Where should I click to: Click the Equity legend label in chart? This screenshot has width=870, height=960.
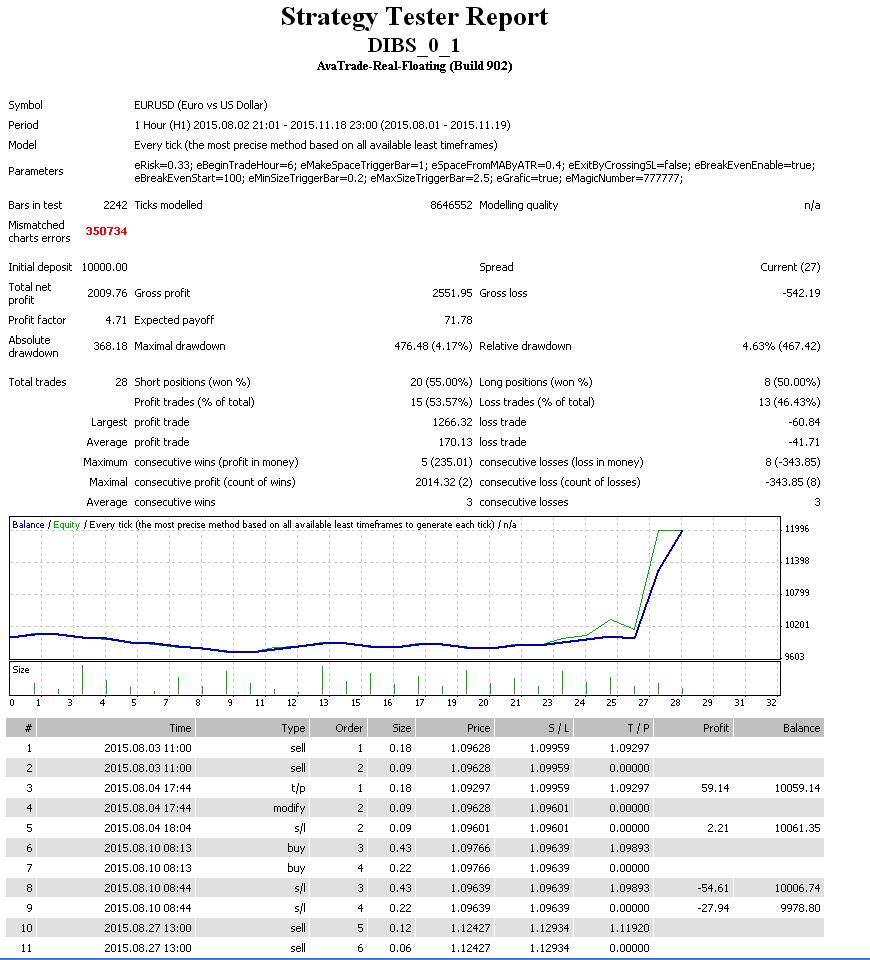click(x=67, y=525)
